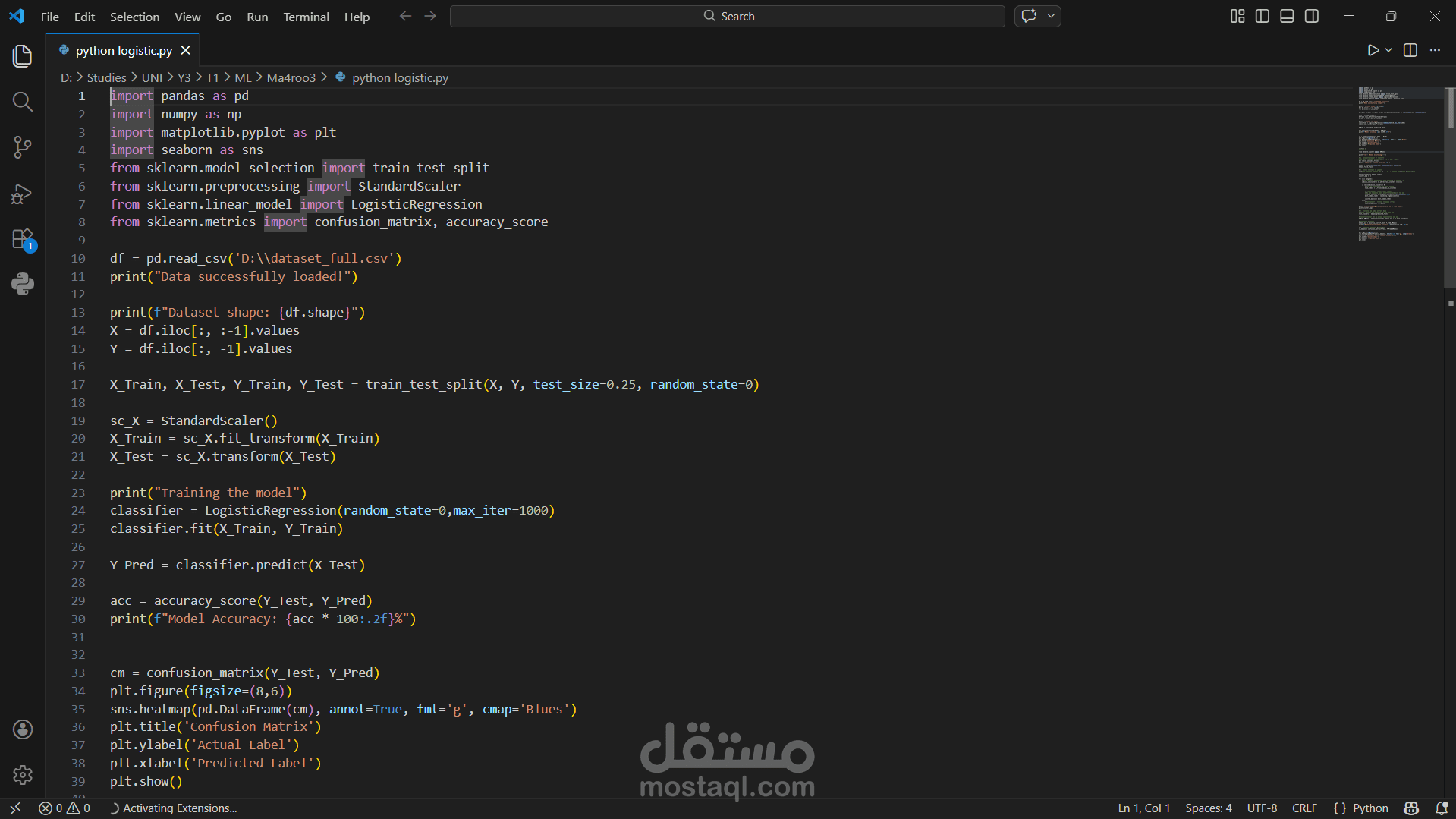Click the CRLF end-of-line indicator

[1304, 808]
